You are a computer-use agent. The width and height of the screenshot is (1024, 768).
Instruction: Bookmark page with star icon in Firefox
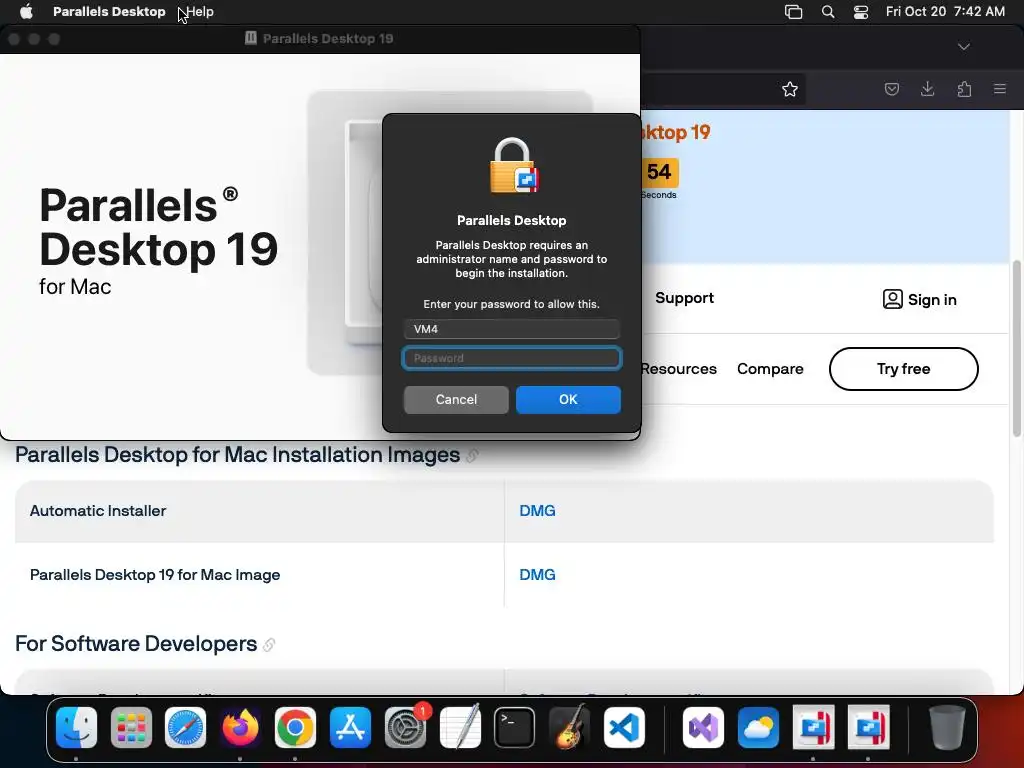coord(790,89)
